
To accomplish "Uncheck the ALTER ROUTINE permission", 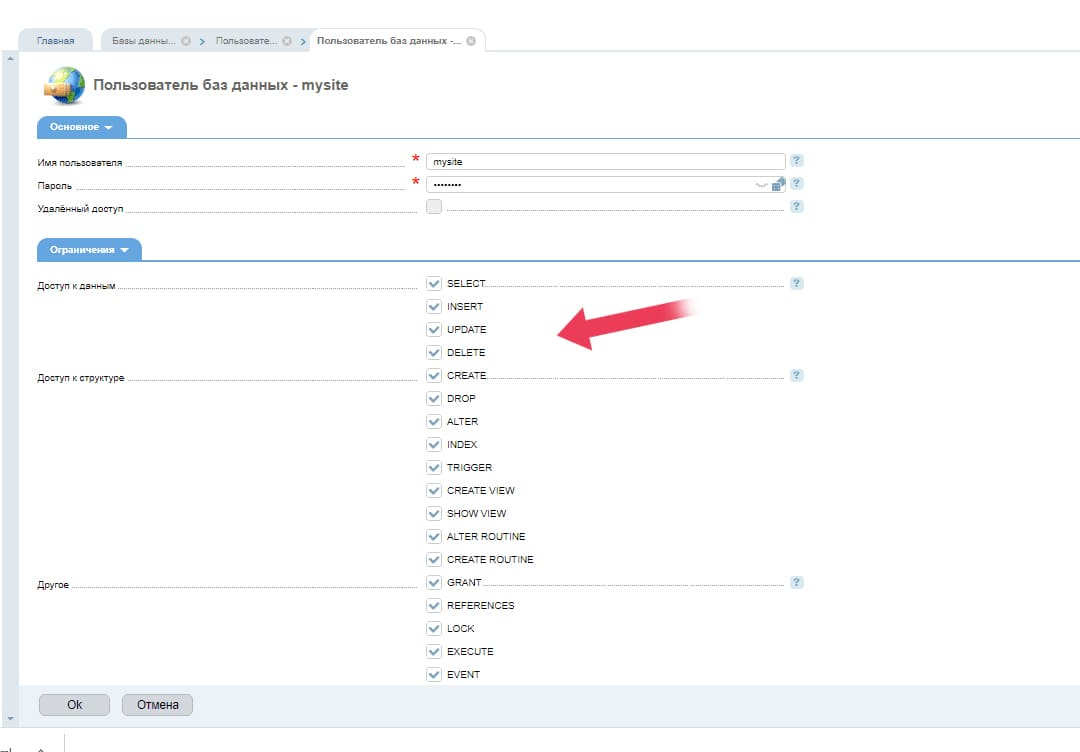I will 434,536.
